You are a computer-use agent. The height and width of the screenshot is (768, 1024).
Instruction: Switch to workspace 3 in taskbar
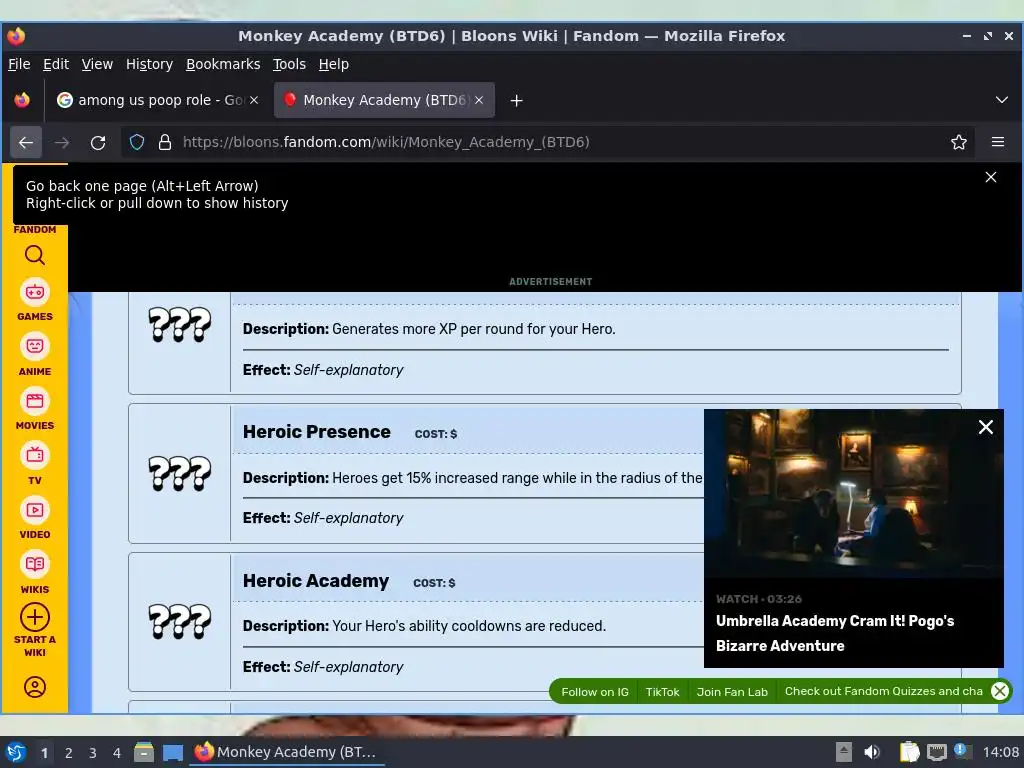click(x=93, y=753)
